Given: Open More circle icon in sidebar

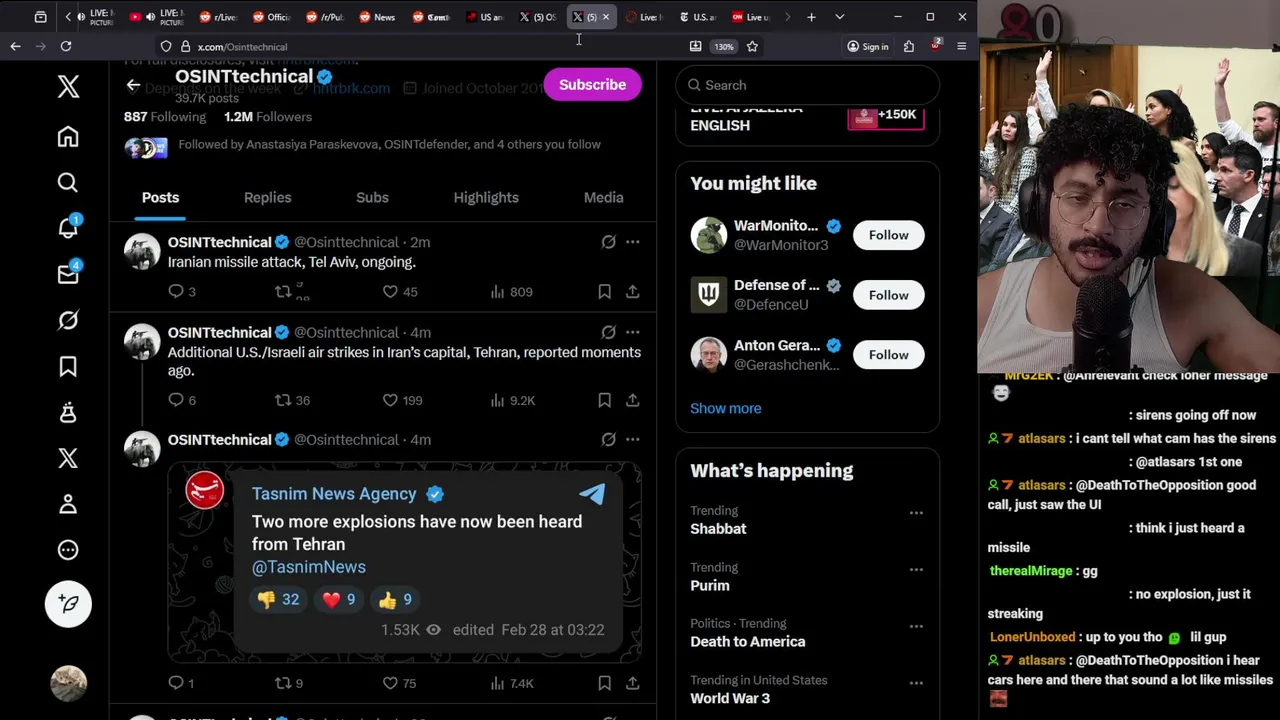Looking at the screenshot, I should tap(68, 550).
